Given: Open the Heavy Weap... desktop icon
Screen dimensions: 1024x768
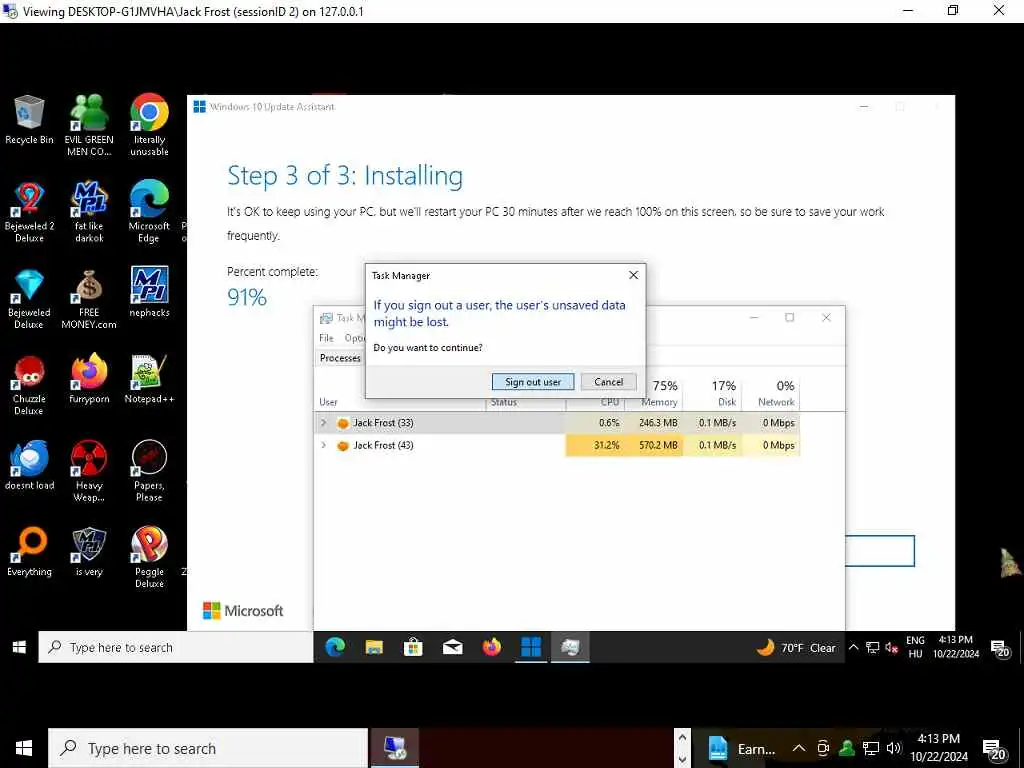Looking at the screenshot, I should coord(89,471).
